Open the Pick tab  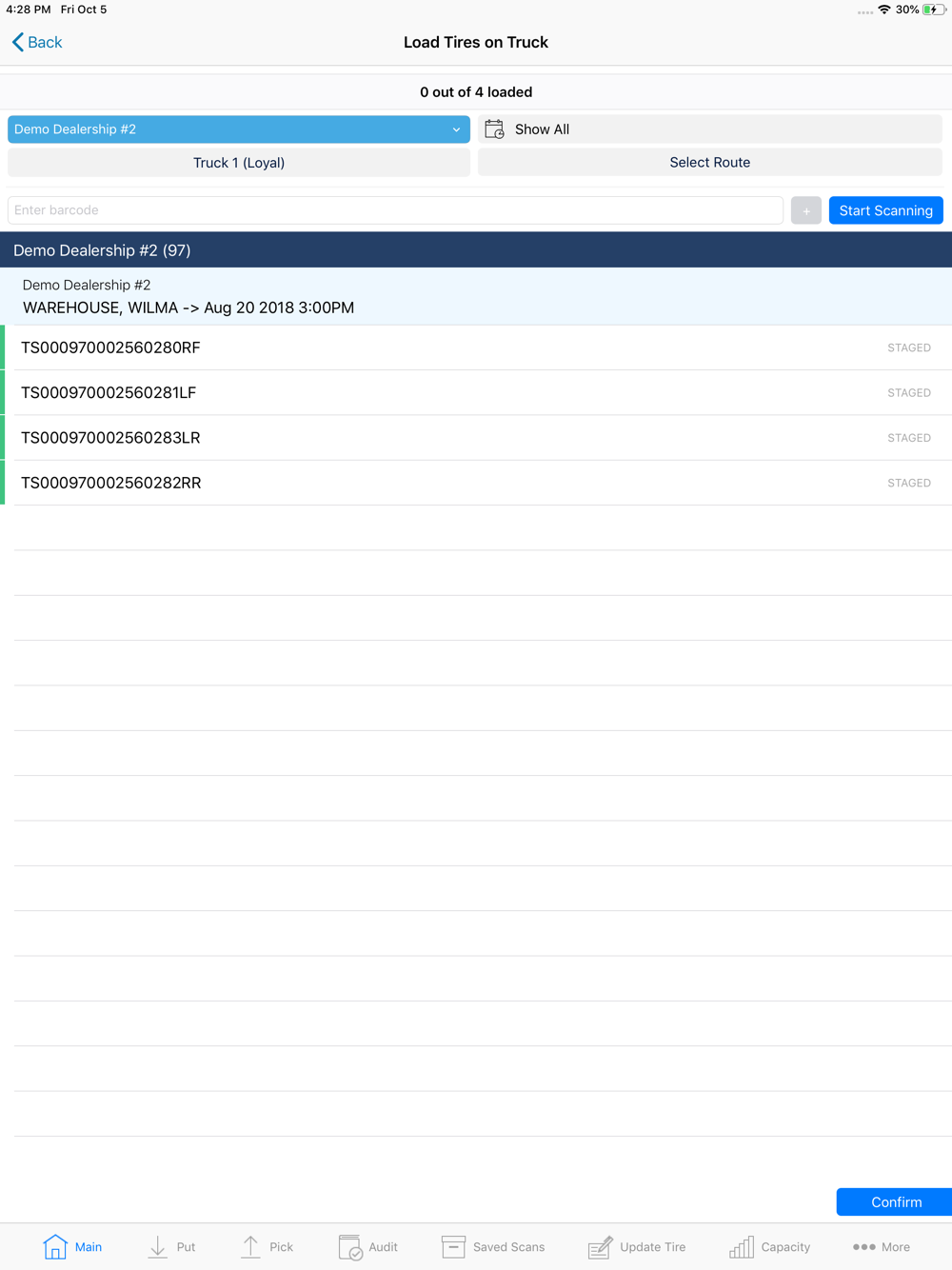(268, 1246)
